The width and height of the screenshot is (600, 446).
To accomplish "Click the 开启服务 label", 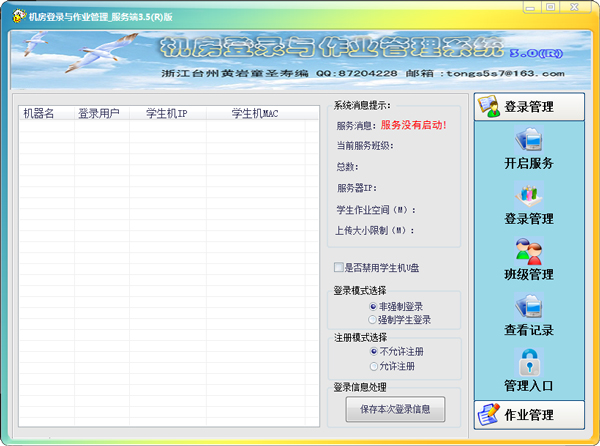I will pyautogui.click(x=529, y=163).
